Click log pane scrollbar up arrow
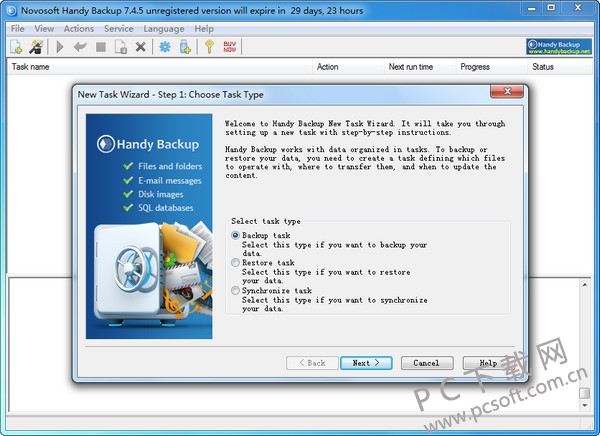The width and height of the screenshot is (600, 436). (x=585, y=284)
